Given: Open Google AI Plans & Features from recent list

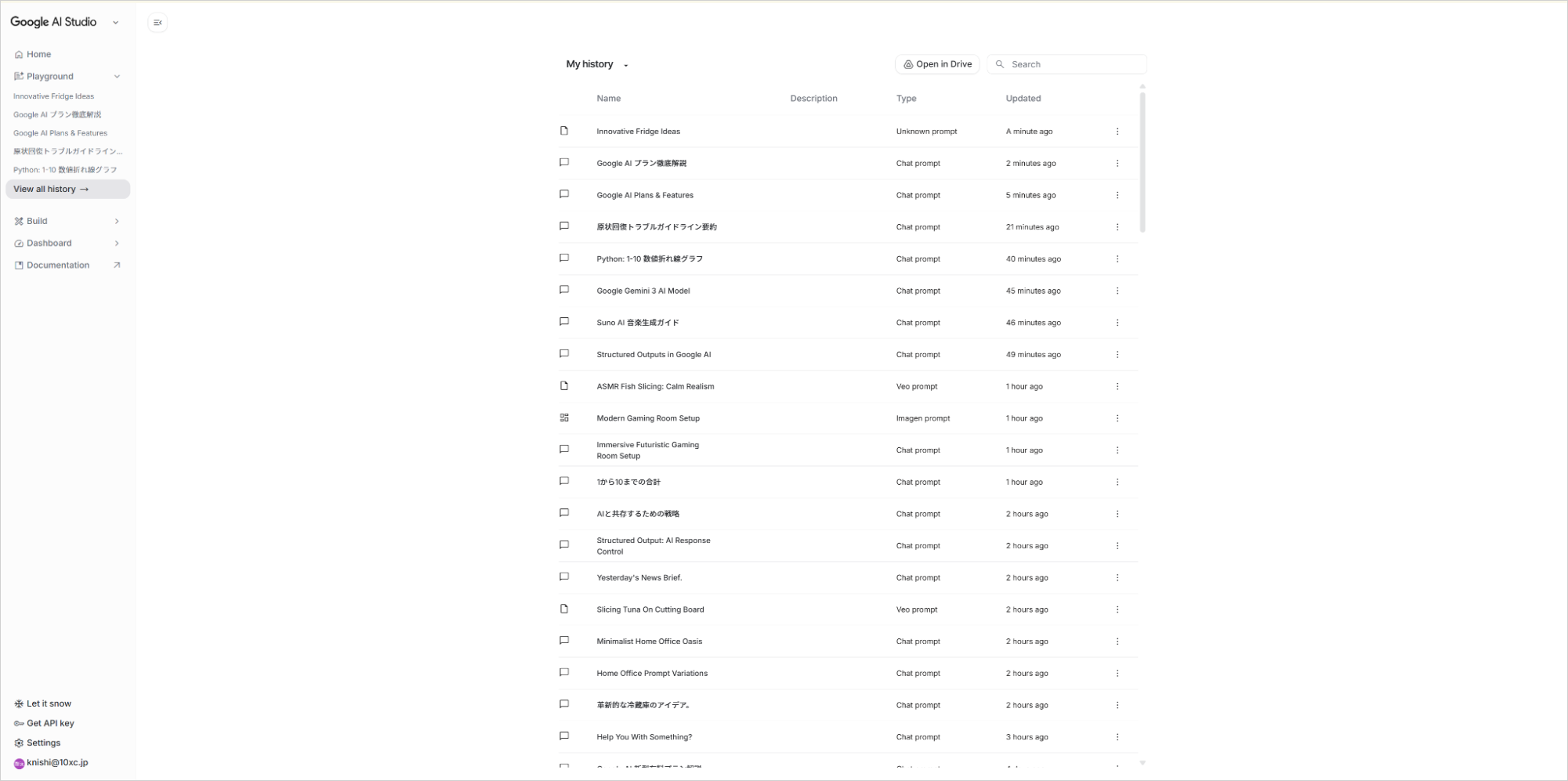Looking at the screenshot, I should [x=60, y=132].
